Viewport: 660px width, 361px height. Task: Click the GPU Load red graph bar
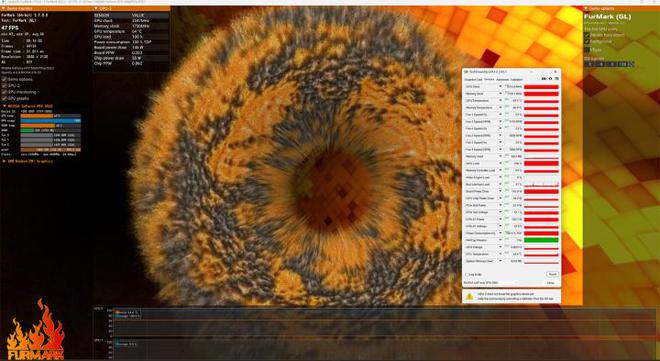click(x=541, y=163)
